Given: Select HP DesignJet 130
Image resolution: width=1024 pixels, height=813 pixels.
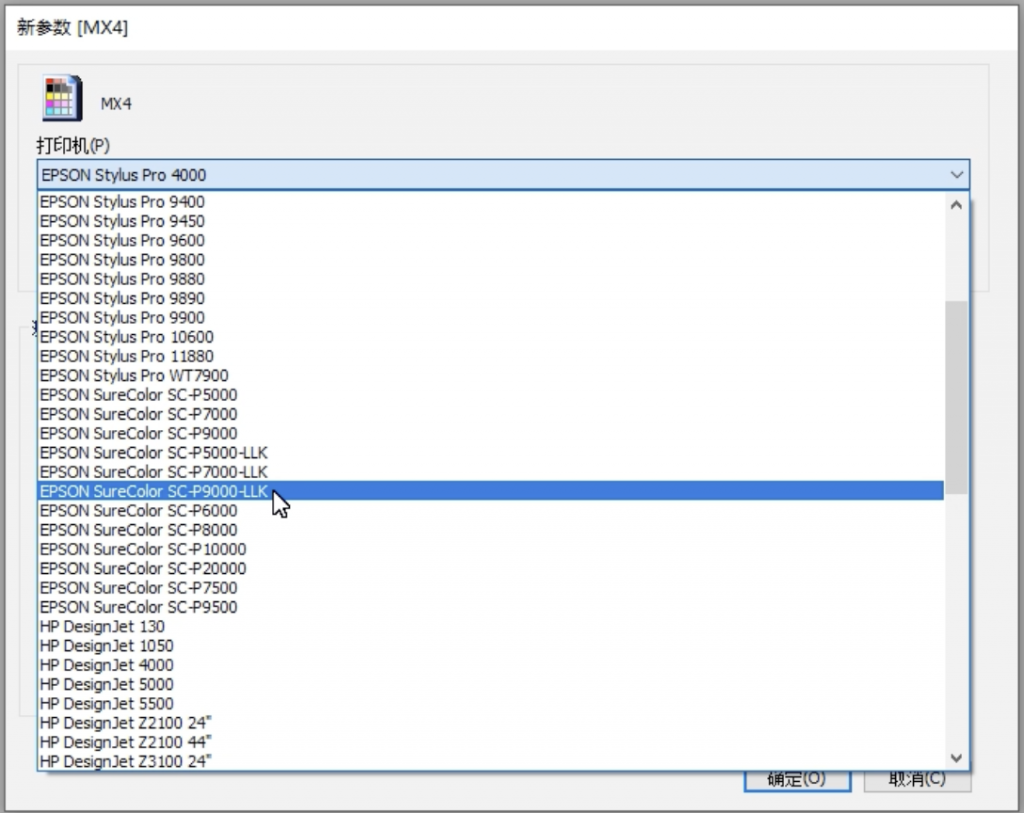Looking at the screenshot, I should (x=490, y=626).
